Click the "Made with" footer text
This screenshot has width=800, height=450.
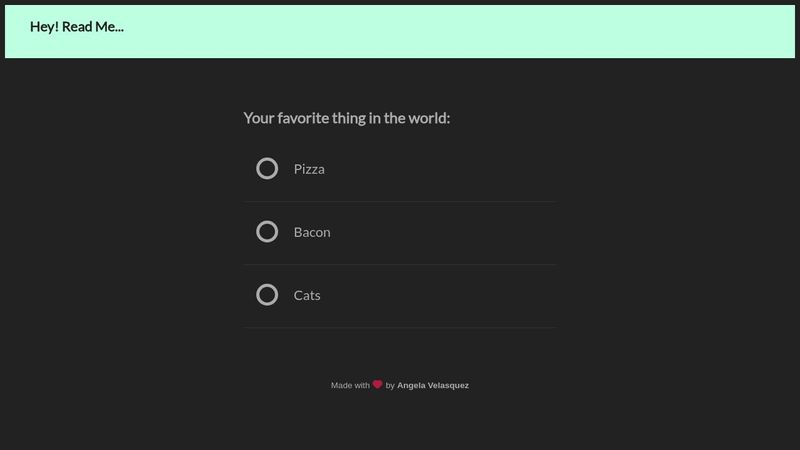pos(350,385)
